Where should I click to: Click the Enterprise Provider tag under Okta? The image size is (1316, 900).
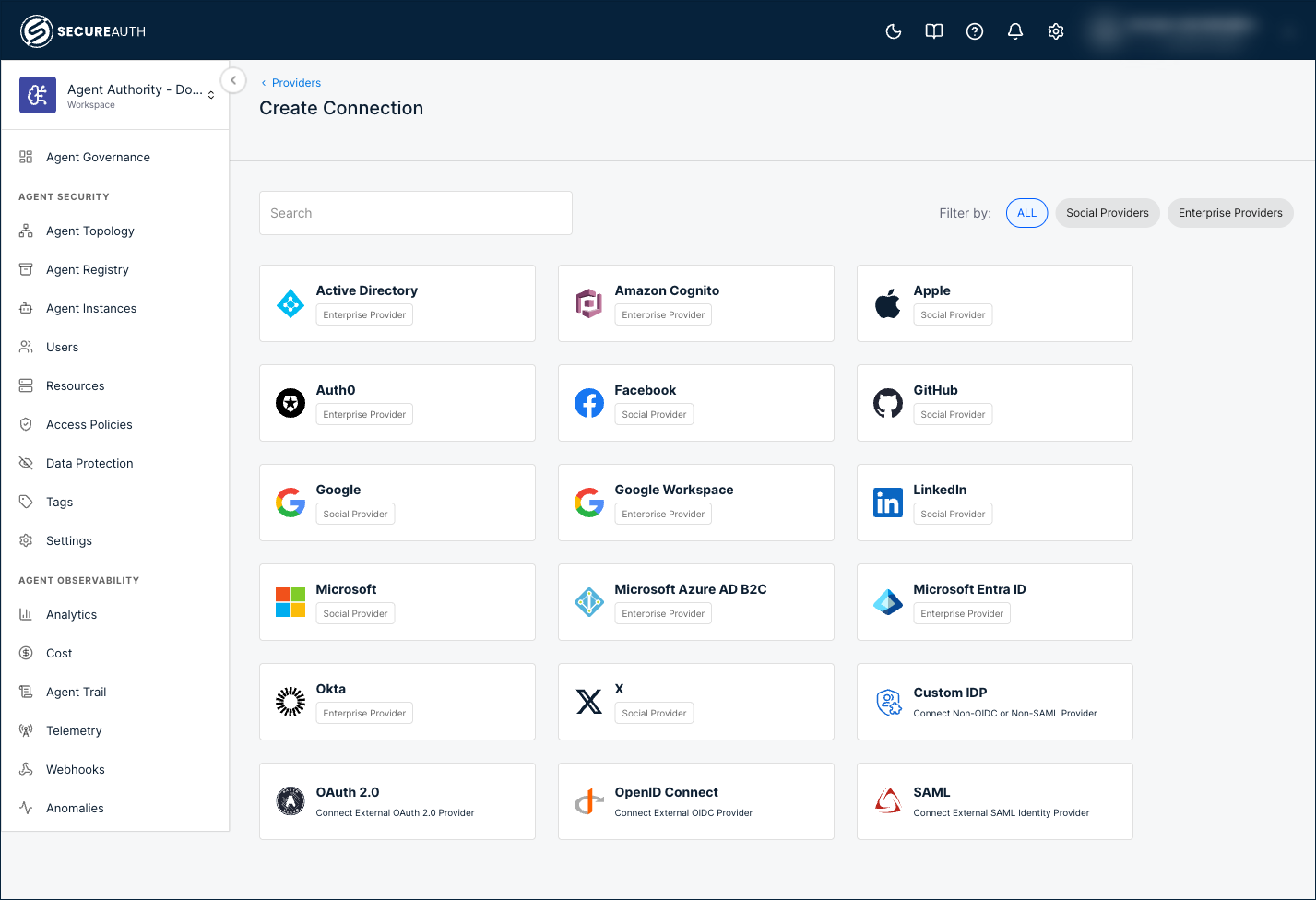click(x=364, y=713)
